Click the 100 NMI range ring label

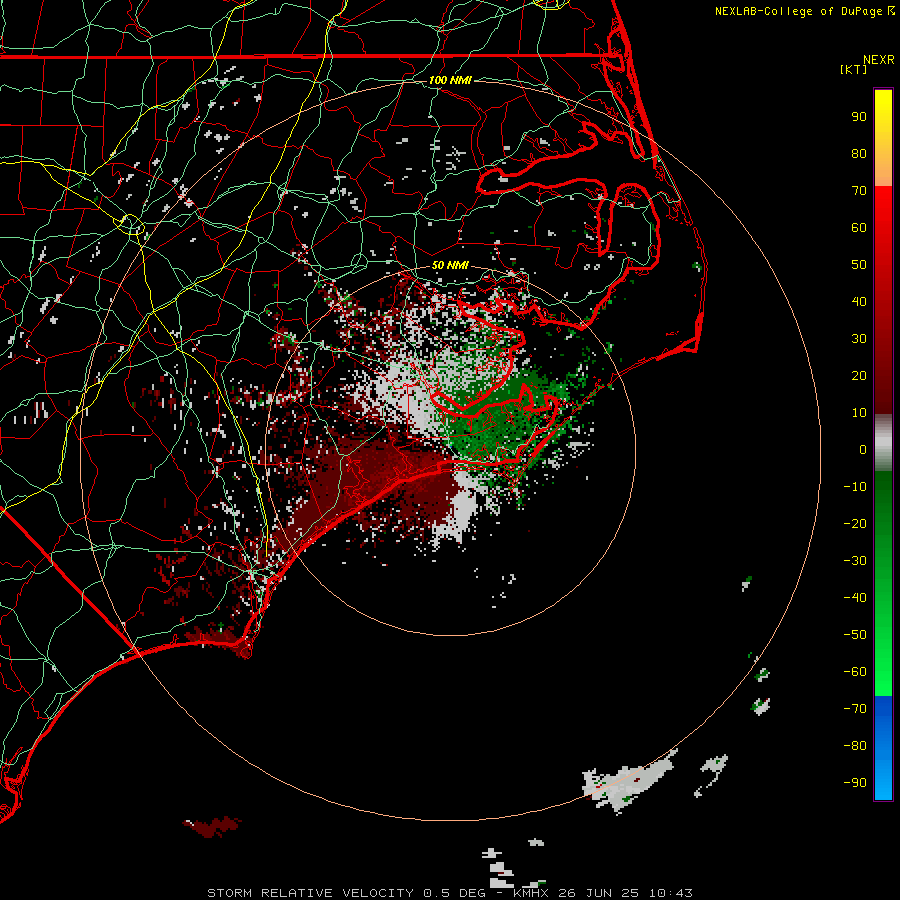[x=450, y=80]
